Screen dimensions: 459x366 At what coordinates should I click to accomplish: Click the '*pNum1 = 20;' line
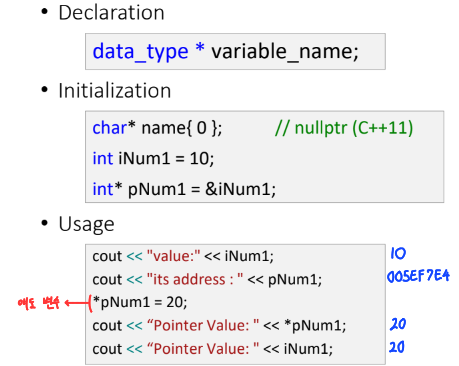(x=140, y=302)
